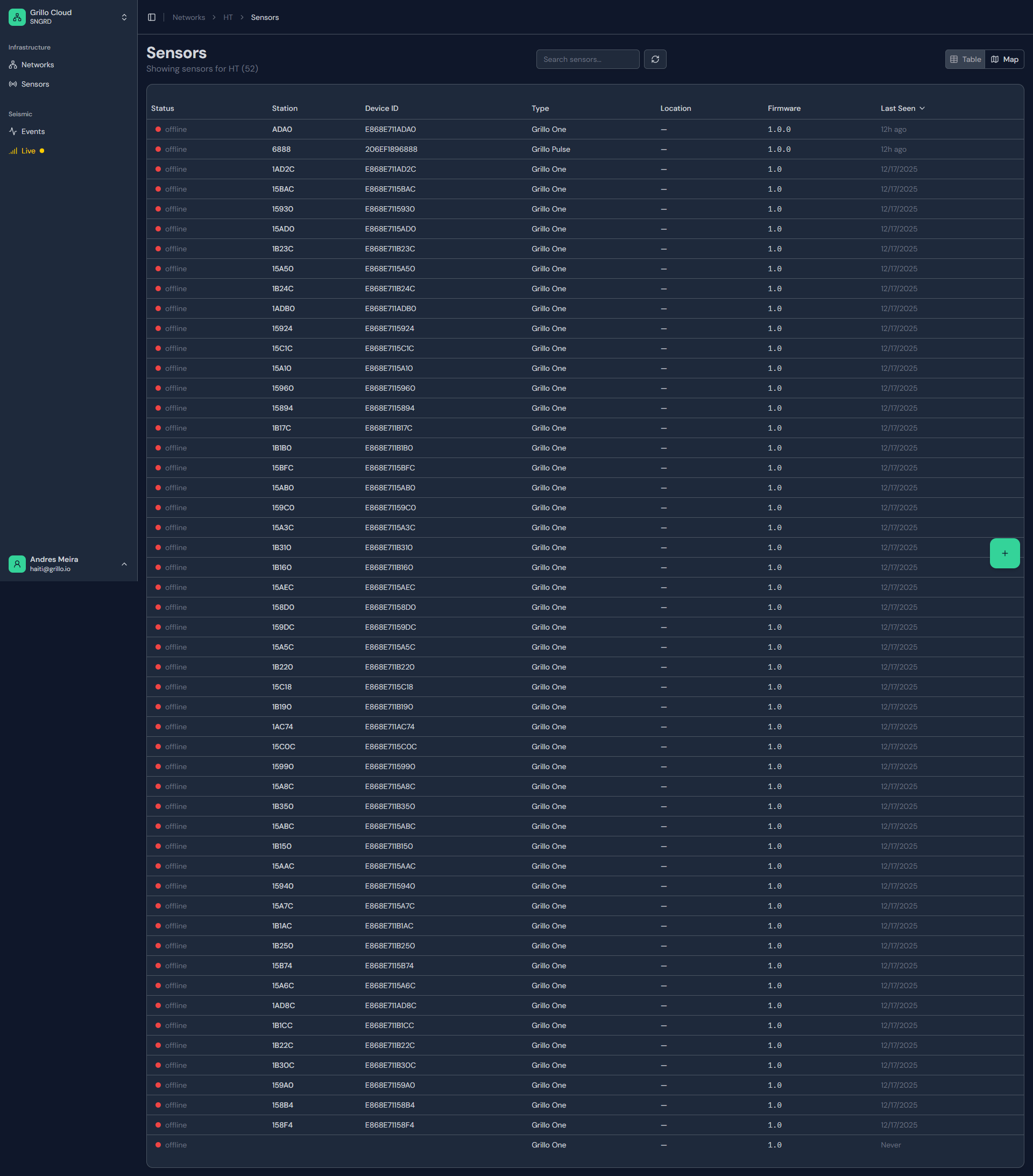Toggle the sidebar panel icon
The image size is (1033, 1176).
[x=152, y=17]
